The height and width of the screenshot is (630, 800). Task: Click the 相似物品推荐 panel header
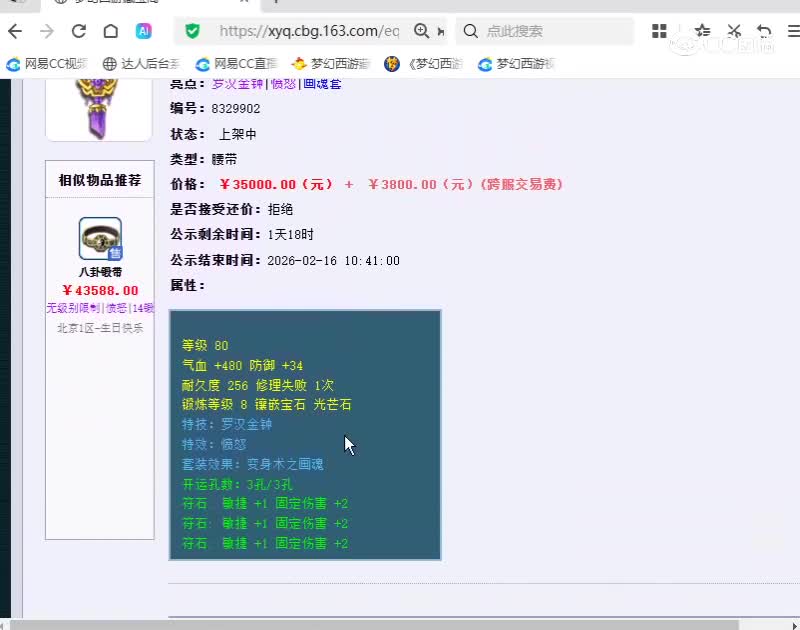pos(100,180)
